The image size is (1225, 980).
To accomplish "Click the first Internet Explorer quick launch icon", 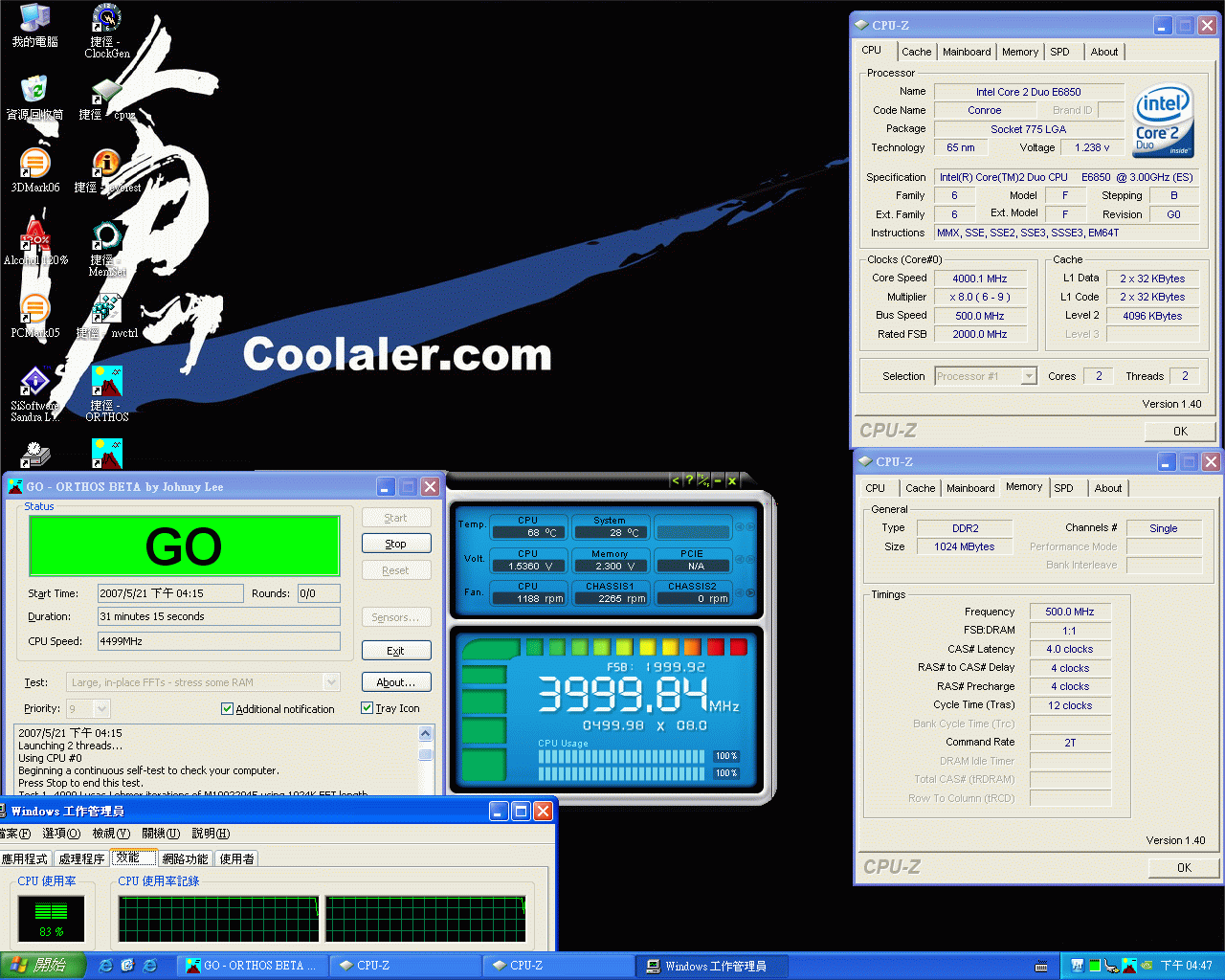I will click(x=105, y=966).
